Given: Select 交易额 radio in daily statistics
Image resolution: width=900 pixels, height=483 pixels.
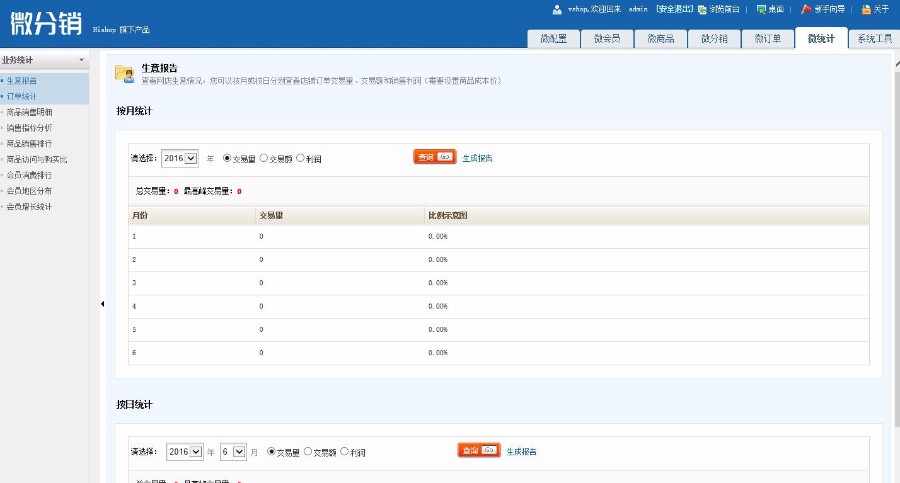Looking at the screenshot, I should (308, 451).
